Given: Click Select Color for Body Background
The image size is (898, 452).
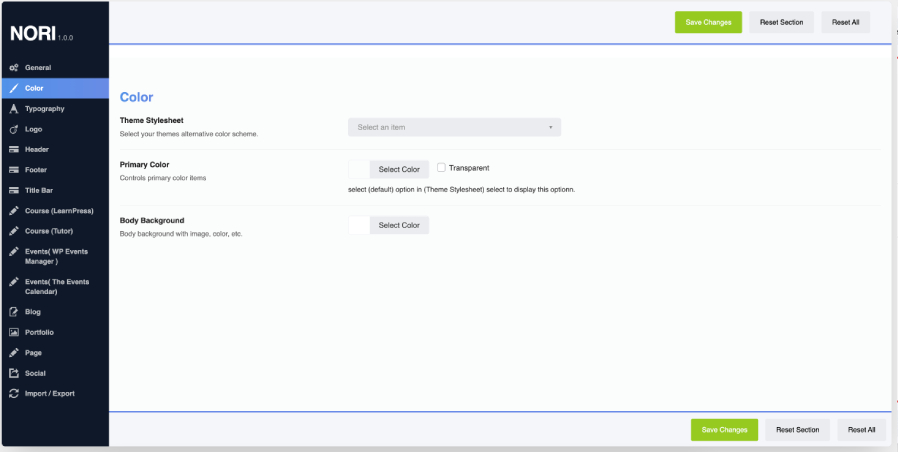Looking at the screenshot, I should pyautogui.click(x=399, y=225).
